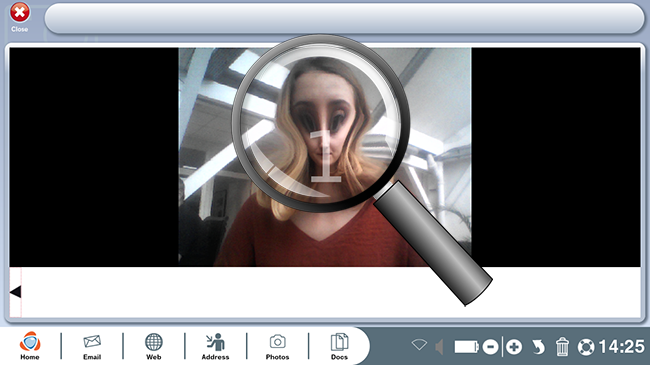Image resolution: width=650 pixels, height=365 pixels.
Task: Open the Email envelope icon
Action: 92,346
